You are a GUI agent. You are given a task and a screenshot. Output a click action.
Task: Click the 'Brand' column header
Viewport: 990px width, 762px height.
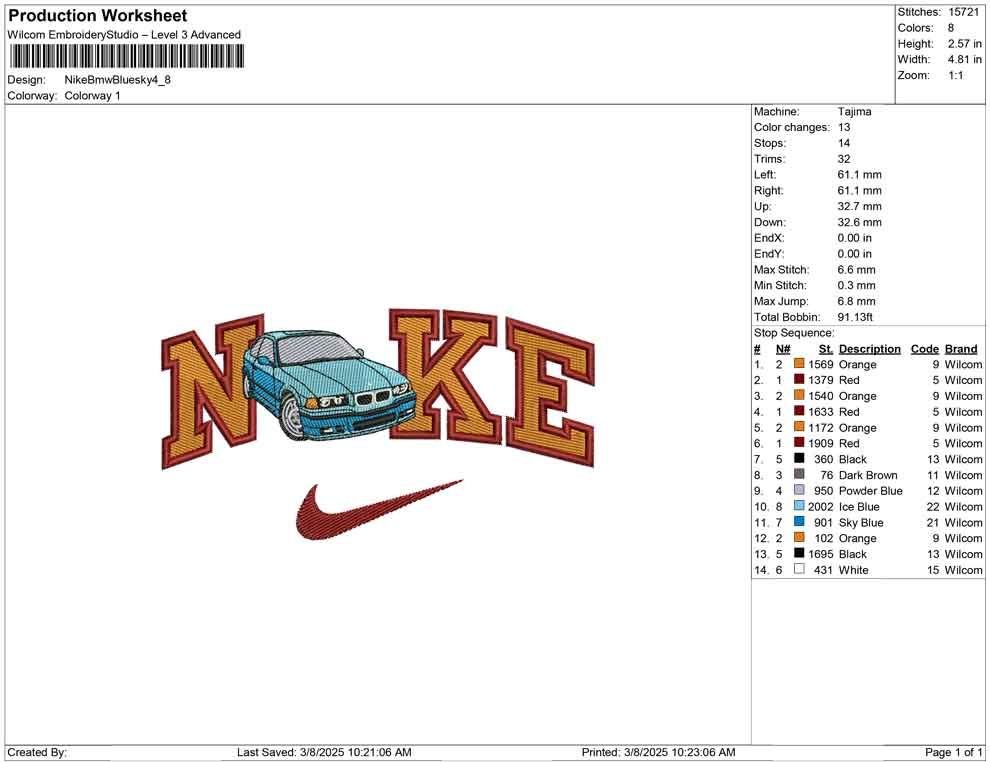coord(960,348)
